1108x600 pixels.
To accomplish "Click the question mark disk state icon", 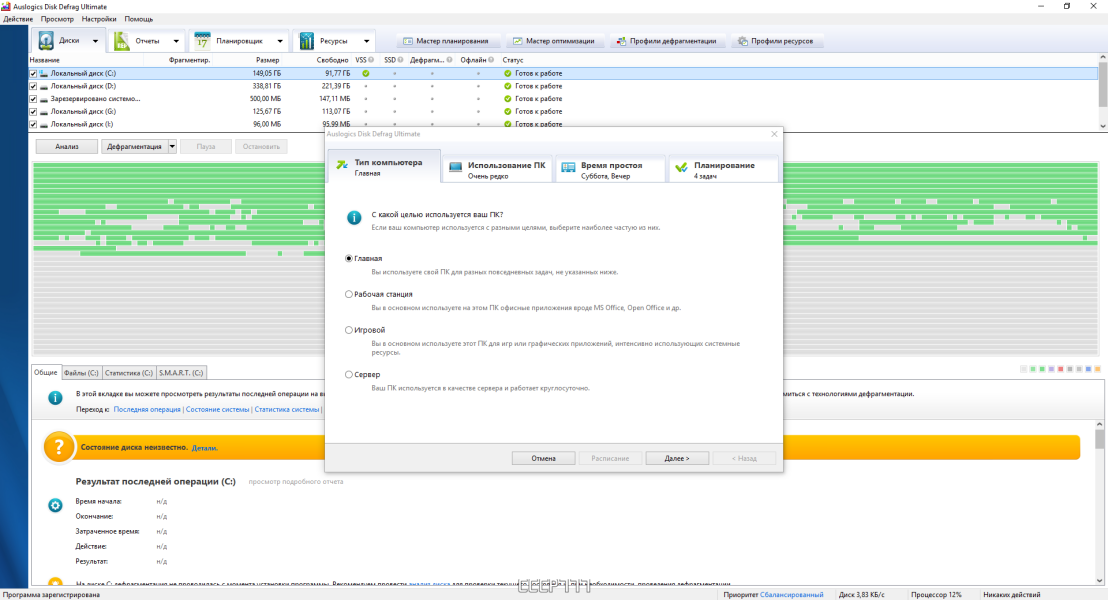I will (59, 447).
